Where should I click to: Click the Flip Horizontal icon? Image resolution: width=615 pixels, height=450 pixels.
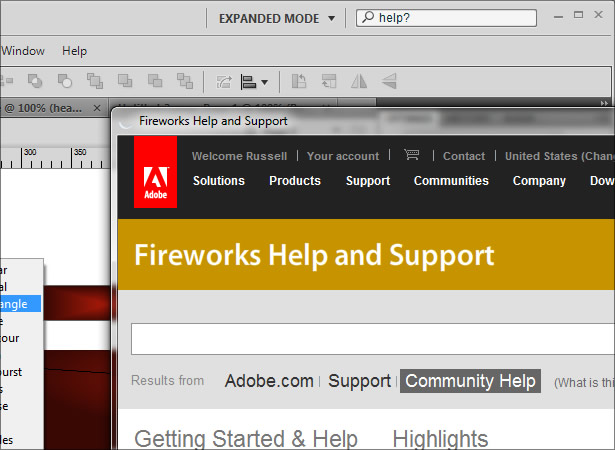click(359, 81)
